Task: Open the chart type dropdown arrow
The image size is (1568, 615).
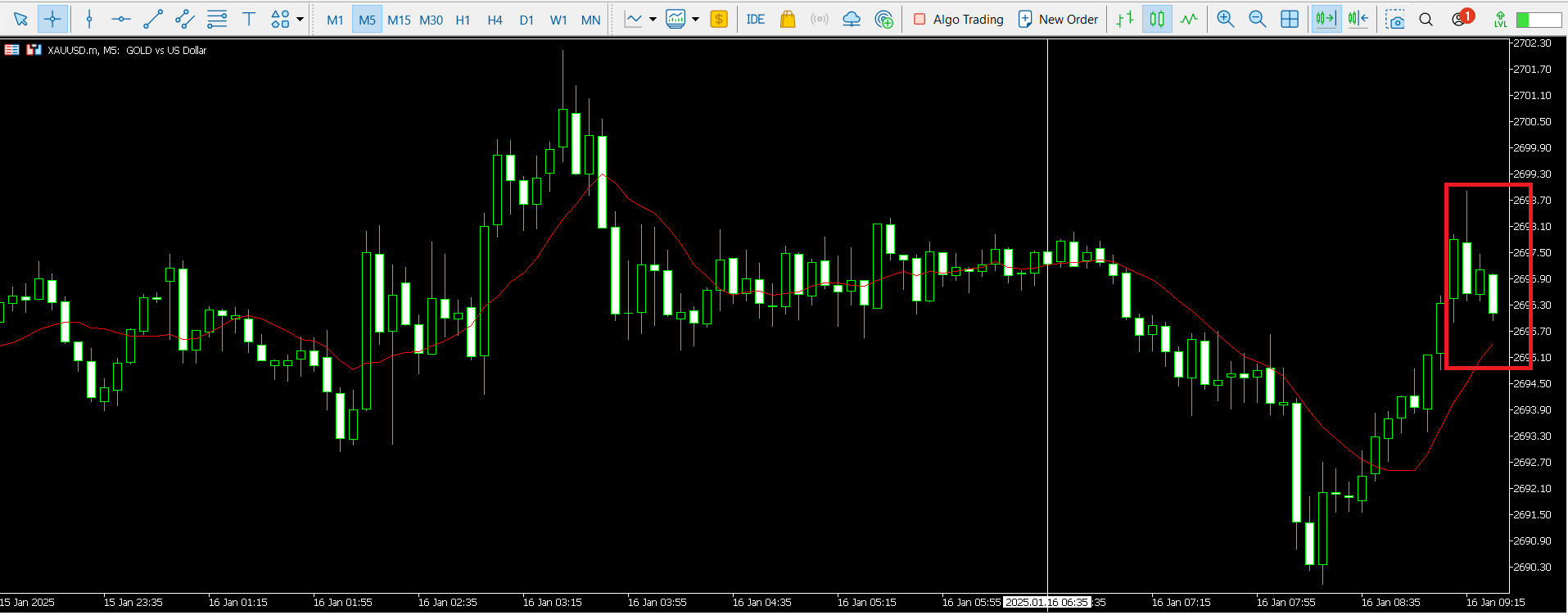Action: pyautogui.click(x=653, y=19)
